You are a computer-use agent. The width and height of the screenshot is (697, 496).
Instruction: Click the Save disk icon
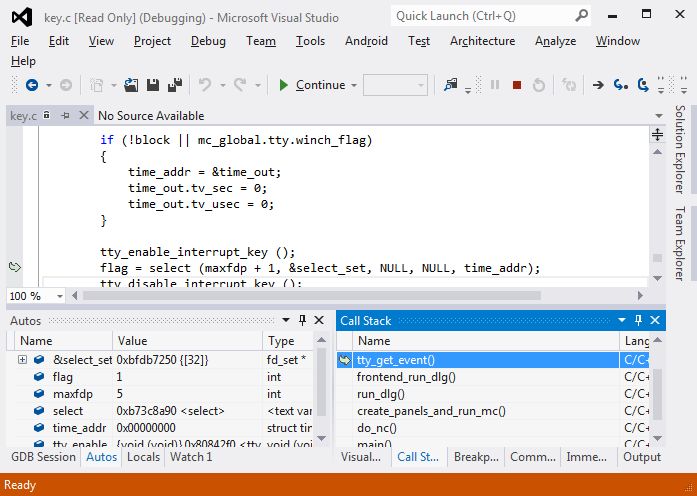[x=153, y=85]
